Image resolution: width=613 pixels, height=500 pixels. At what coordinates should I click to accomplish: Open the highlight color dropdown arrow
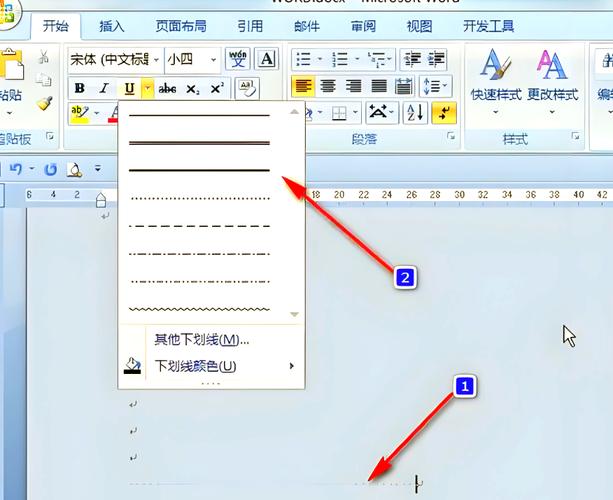pyautogui.click(x=97, y=114)
